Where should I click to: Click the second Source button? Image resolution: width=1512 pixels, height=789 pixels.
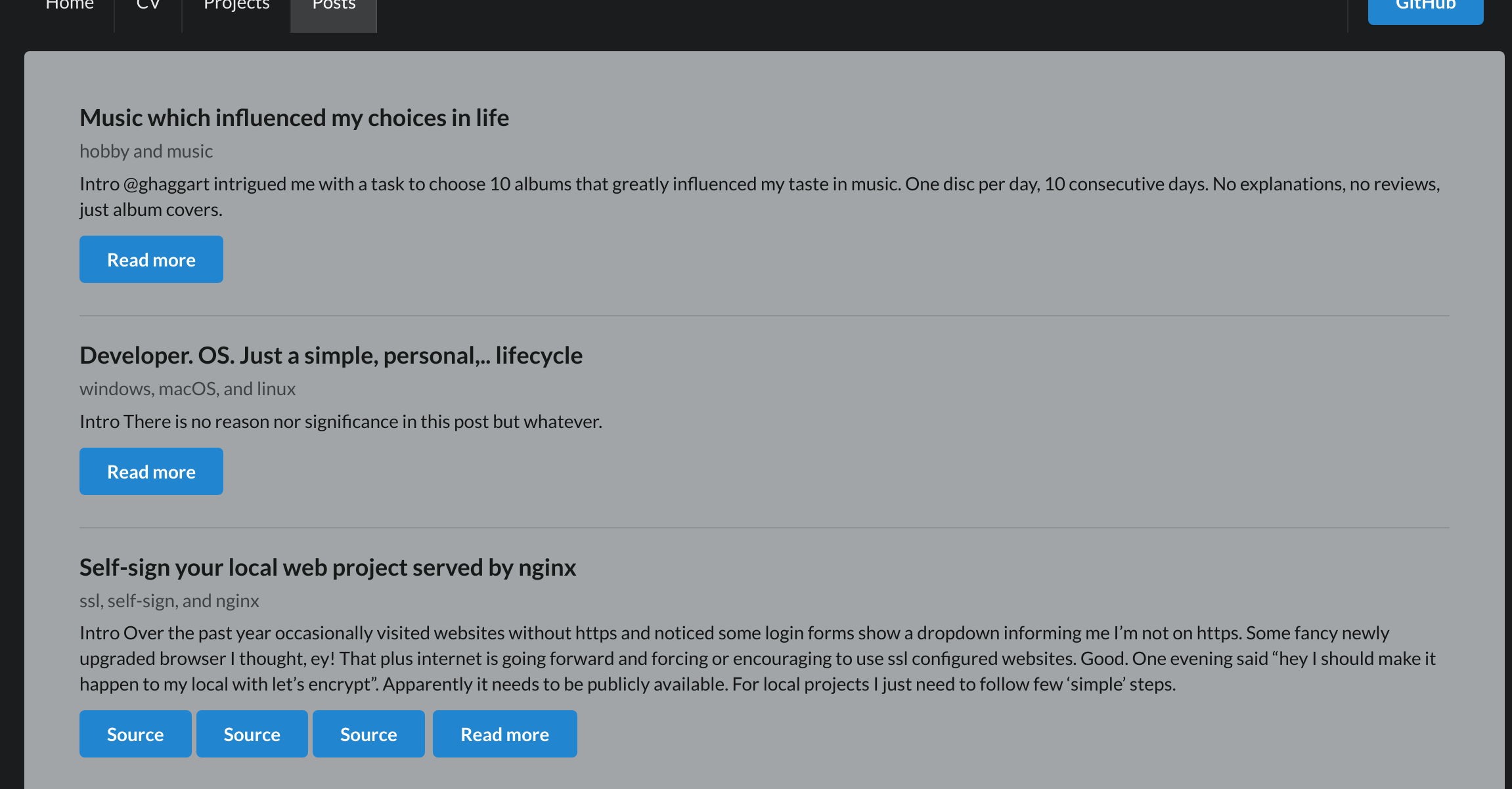click(252, 734)
